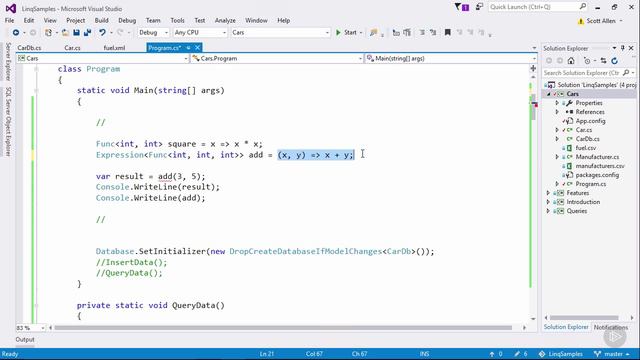Open the Main(string[] args) member dropdown
Screen dimensions: 640x360
point(451,59)
